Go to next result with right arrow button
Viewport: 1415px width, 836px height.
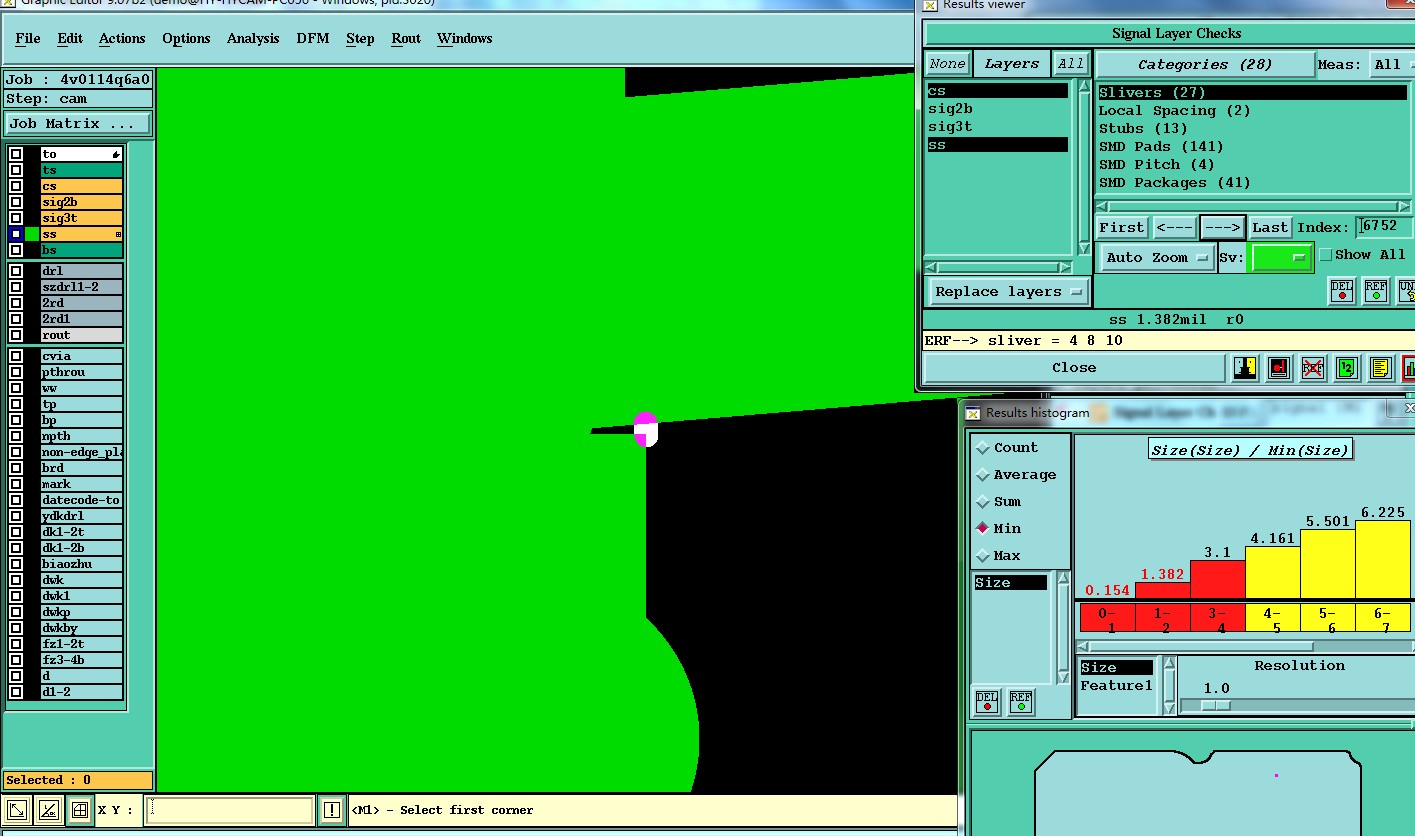(x=1222, y=228)
